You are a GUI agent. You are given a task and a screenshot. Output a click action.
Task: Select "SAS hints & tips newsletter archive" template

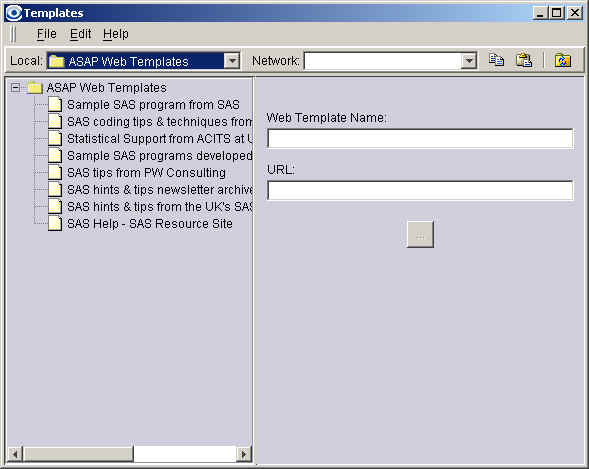tap(159, 190)
